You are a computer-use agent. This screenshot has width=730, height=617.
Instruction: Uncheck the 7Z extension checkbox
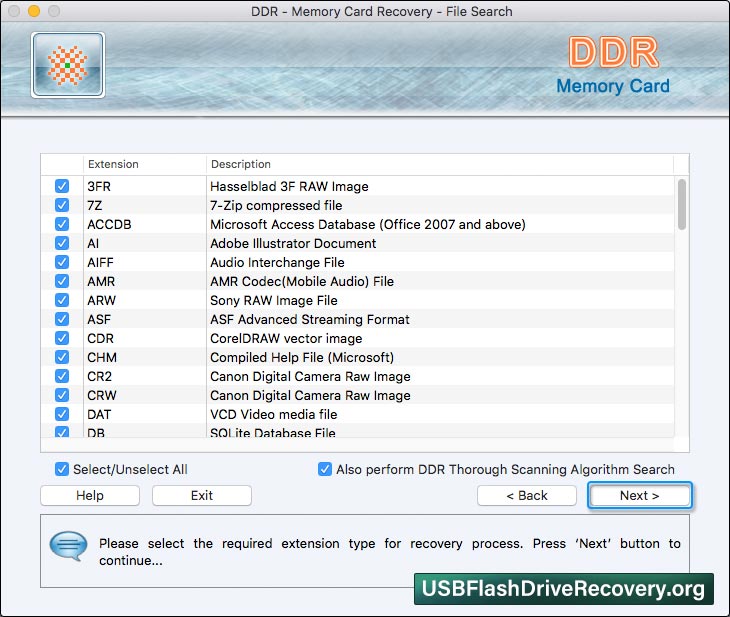click(61, 205)
